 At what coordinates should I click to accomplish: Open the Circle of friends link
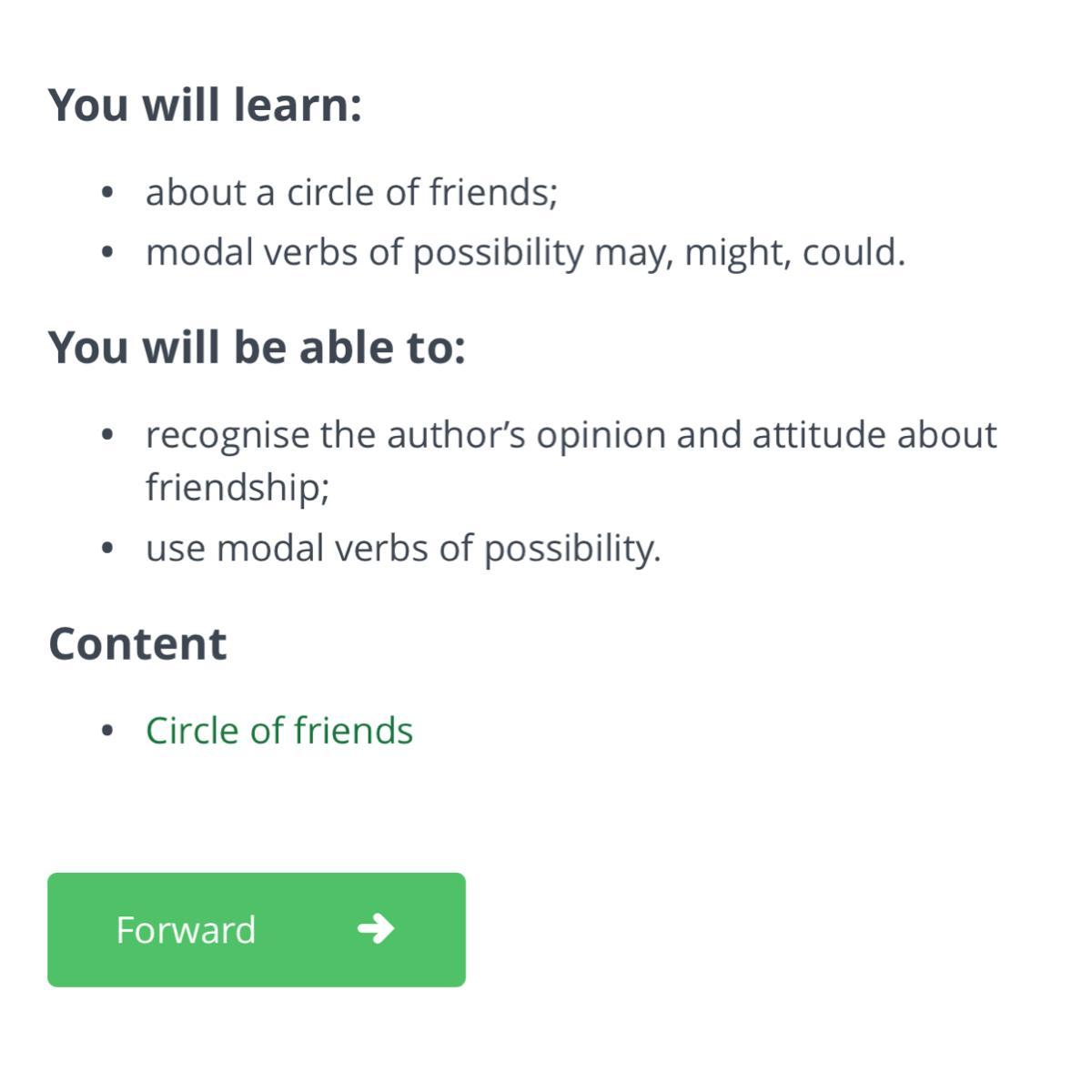279,731
